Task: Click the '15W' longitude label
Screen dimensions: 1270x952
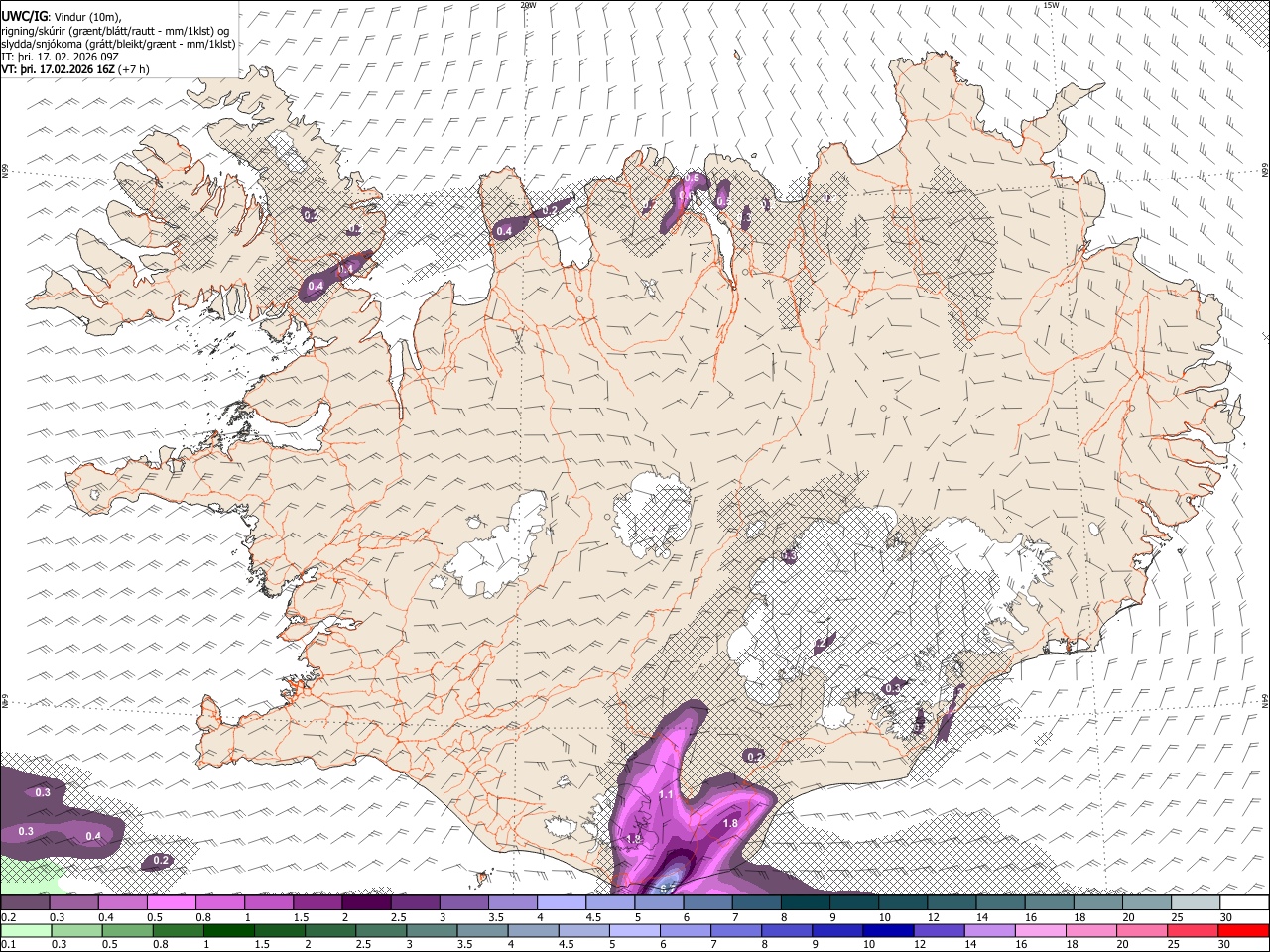Action: pos(1051,5)
